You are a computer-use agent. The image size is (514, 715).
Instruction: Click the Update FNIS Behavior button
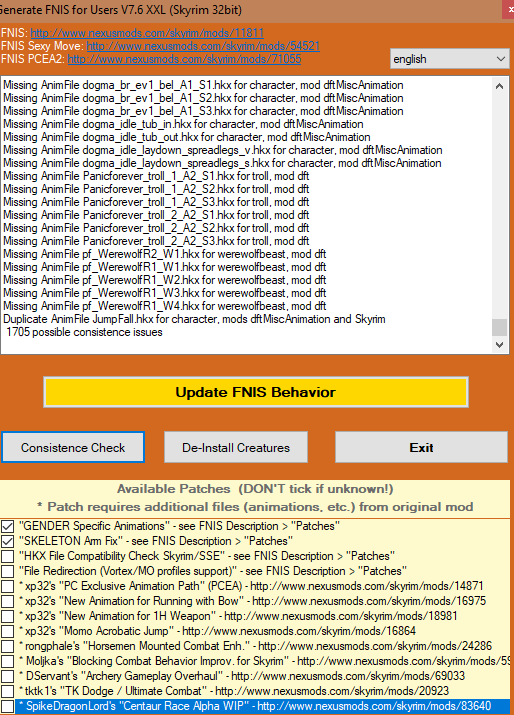click(x=256, y=392)
